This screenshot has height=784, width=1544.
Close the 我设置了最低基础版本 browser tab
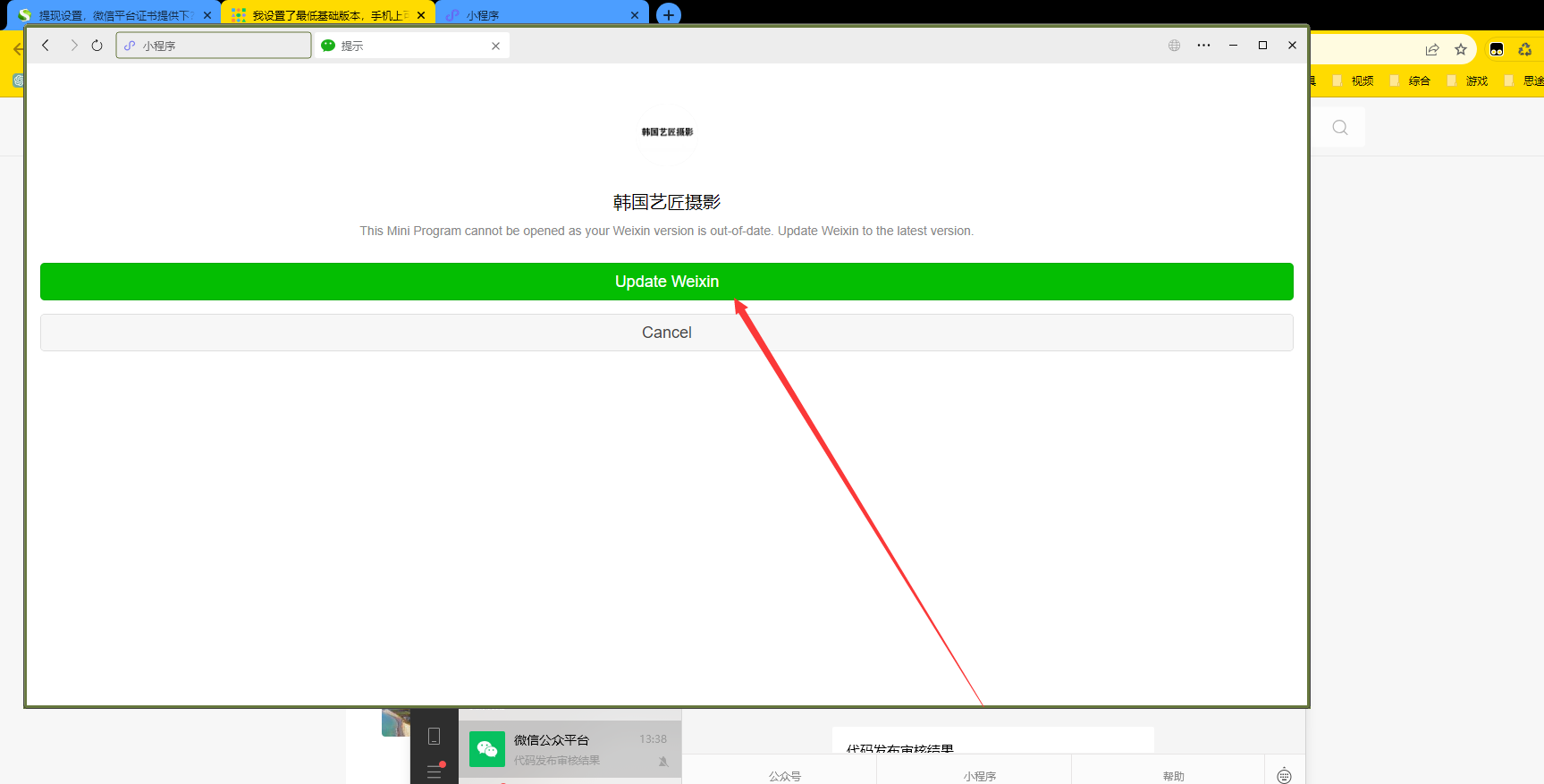421,15
